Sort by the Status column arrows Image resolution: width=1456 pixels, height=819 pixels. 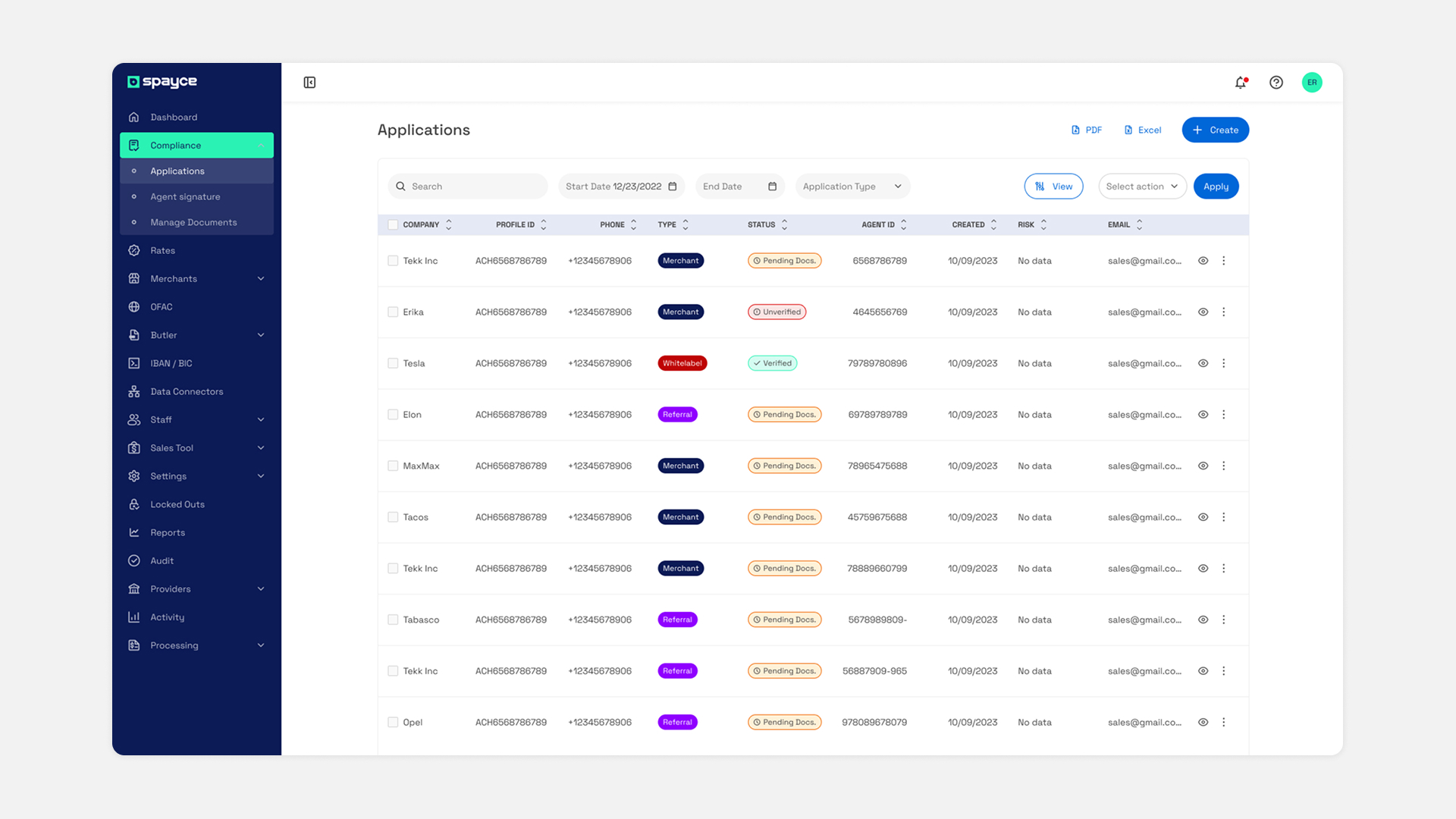[x=785, y=224]
